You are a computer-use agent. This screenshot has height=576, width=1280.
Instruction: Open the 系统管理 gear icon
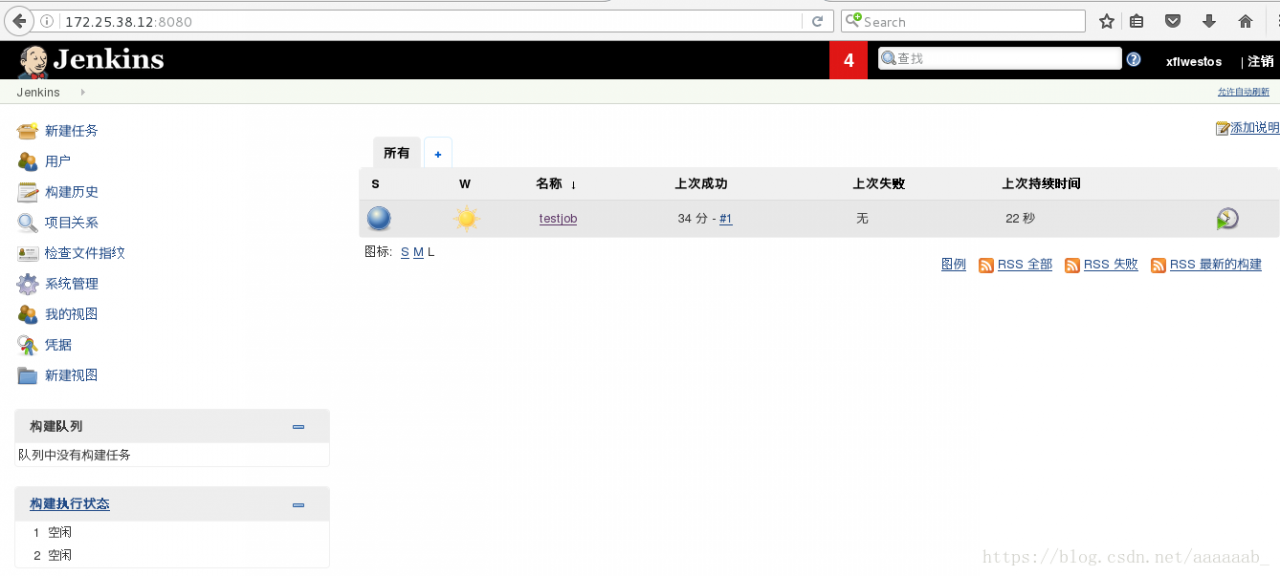pos(27,284)
